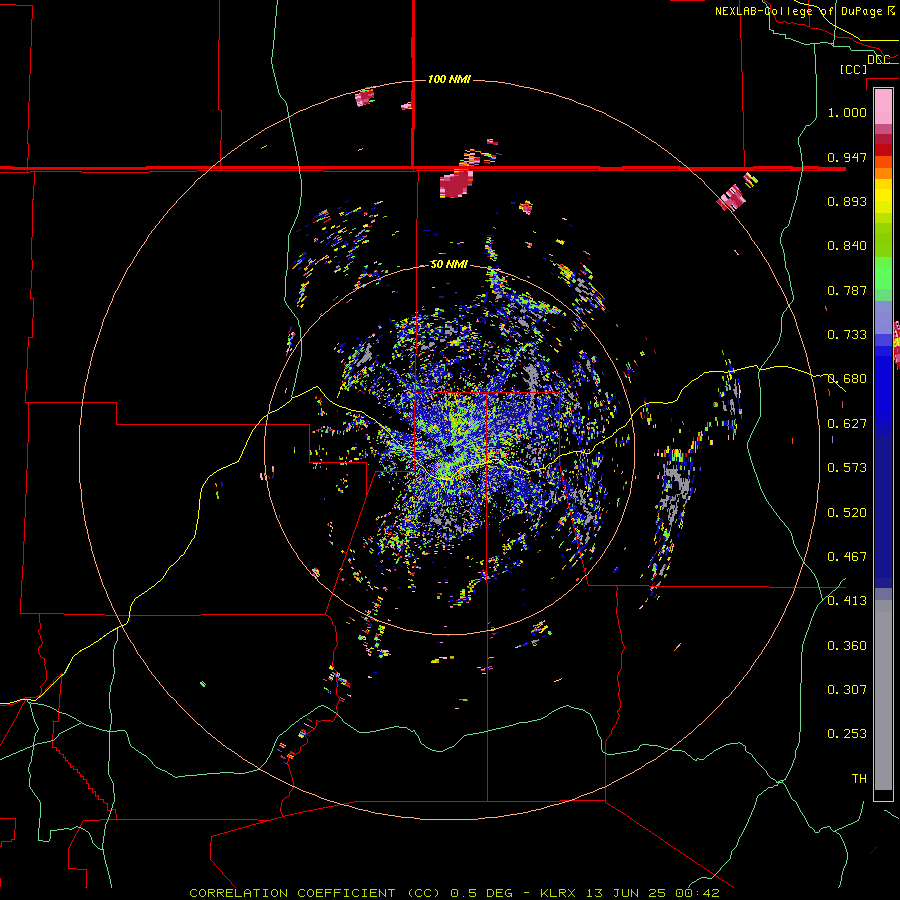900x900 pixels.
Task: Select the 0.573 value on the color scale
Action: 847,468
